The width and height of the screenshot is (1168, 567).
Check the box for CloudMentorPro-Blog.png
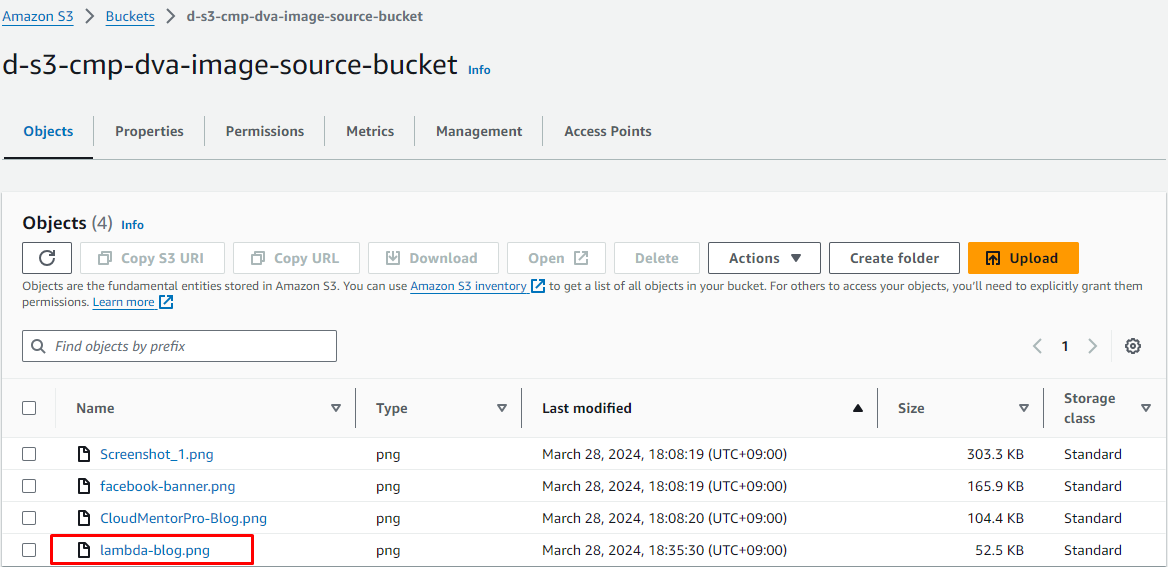click(29, 518)
